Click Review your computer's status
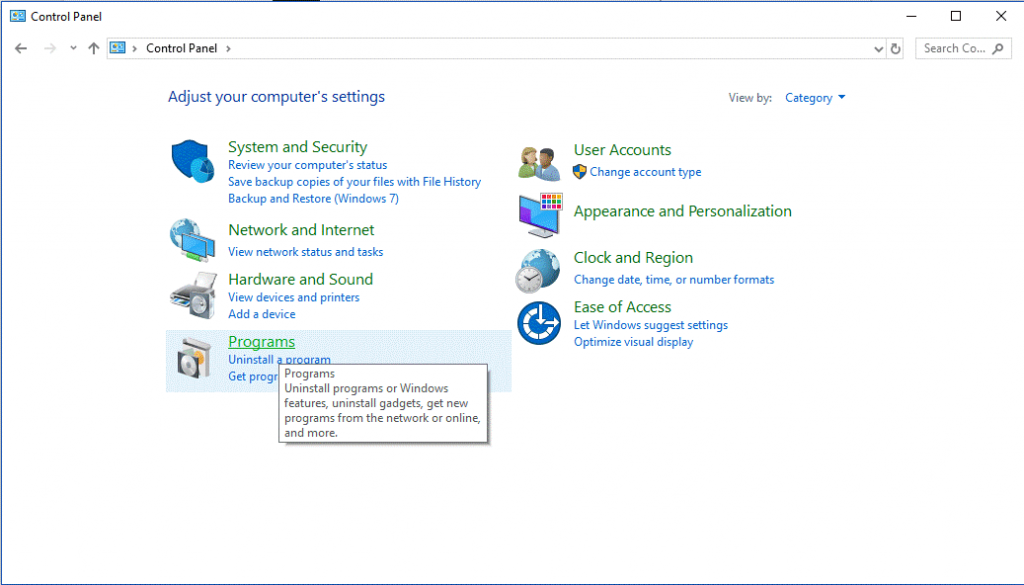 tap(308, 165)
